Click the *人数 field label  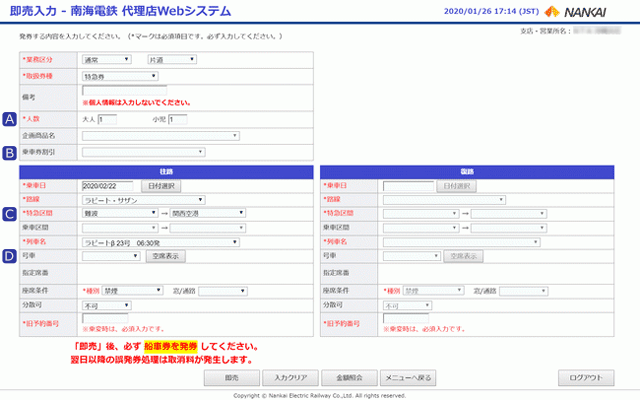(31, 119)
